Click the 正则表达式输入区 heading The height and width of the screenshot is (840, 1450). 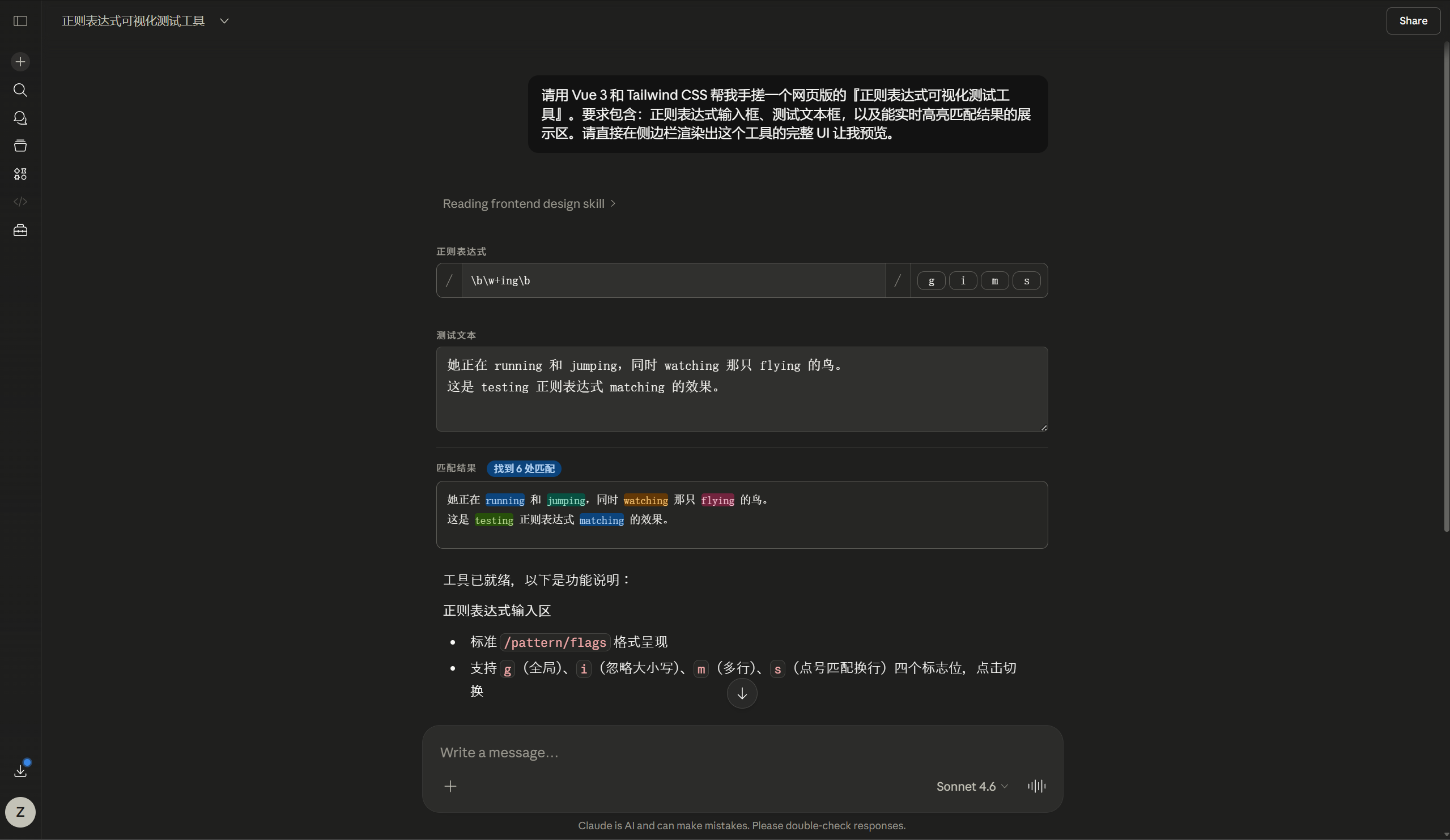[496, 611]
